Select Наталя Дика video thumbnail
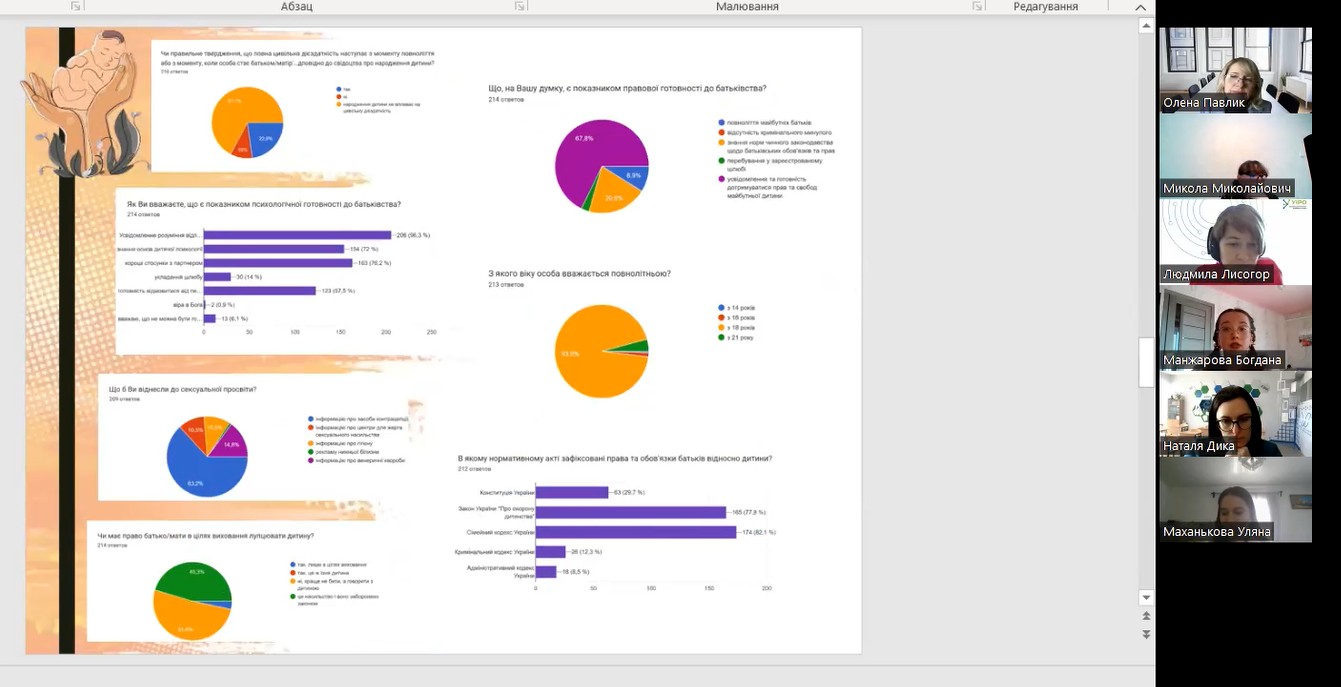The image size is (1341, 687). point(1235,414)
